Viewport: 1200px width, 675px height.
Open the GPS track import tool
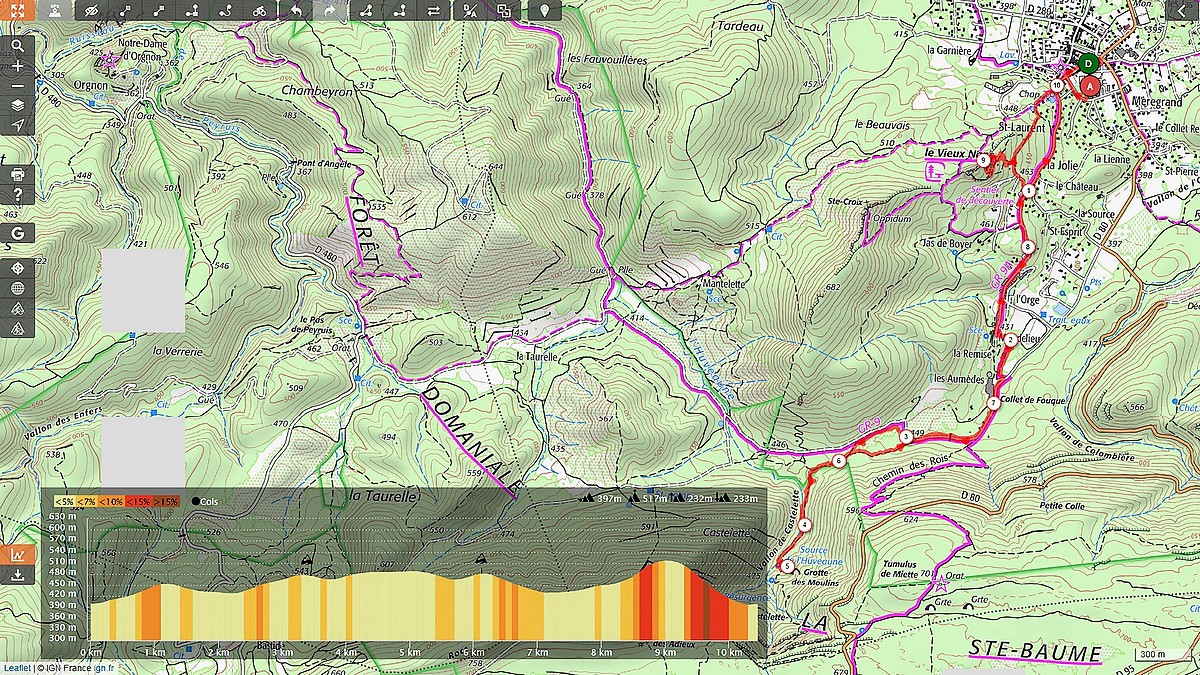(x=56, y=11)
